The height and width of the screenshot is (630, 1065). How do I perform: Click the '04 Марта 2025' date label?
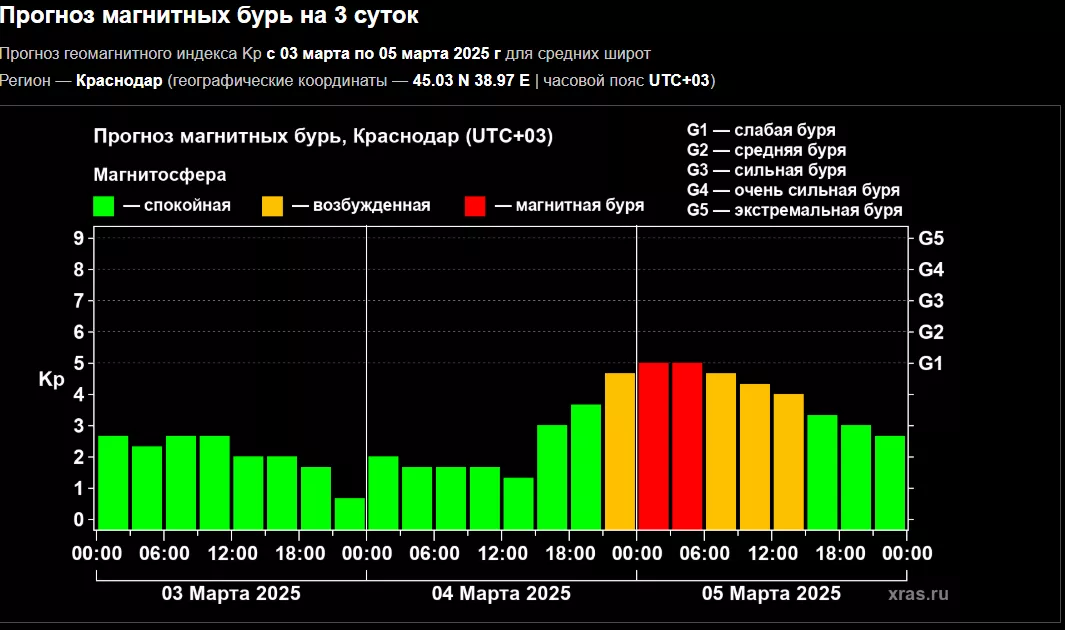[x=501, y=593]
